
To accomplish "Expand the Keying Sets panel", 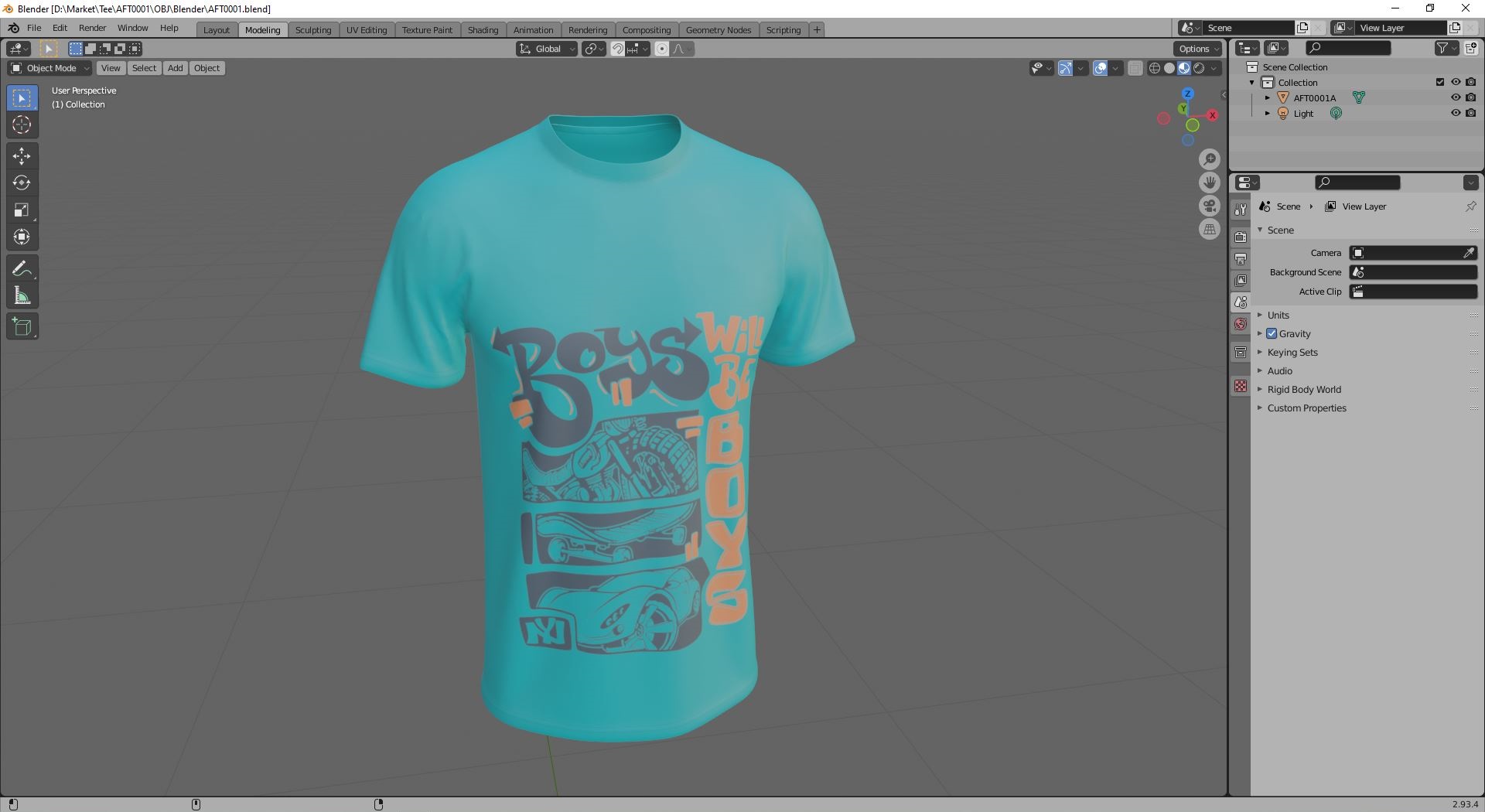I will coord(1292,352).
